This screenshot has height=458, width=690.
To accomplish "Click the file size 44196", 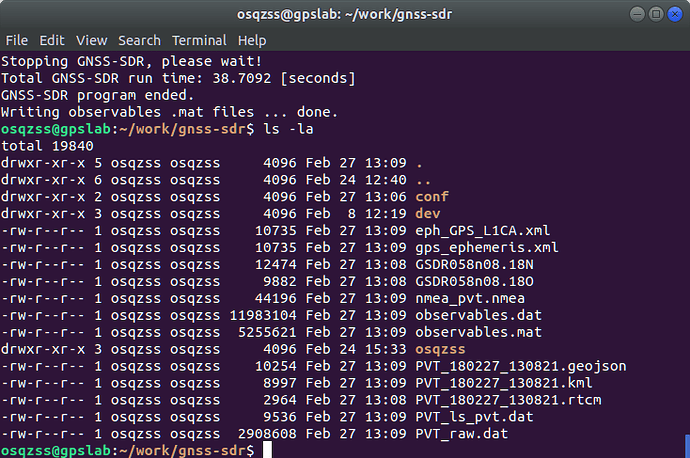I will point(275,298).
